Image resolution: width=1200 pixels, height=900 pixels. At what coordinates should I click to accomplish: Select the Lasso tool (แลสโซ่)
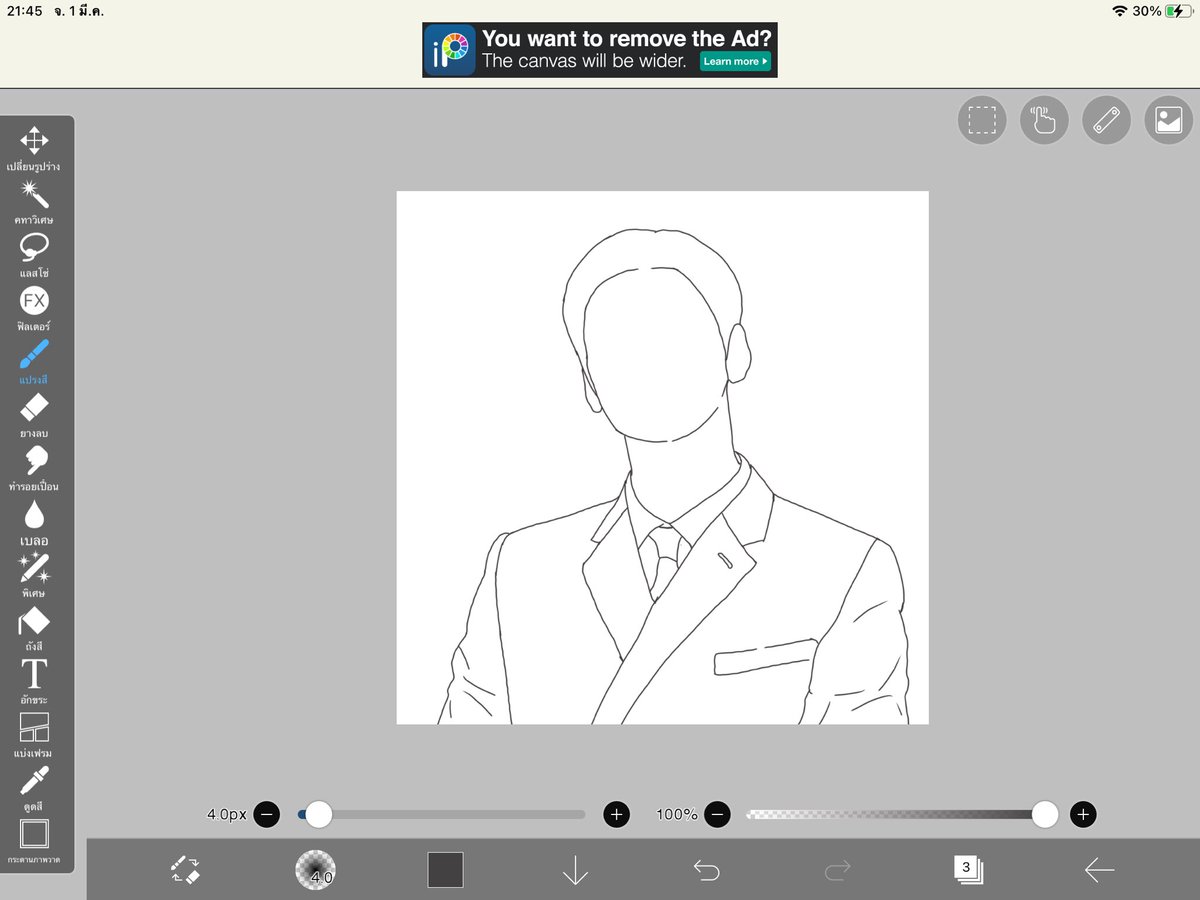click(x=34, y=256)
